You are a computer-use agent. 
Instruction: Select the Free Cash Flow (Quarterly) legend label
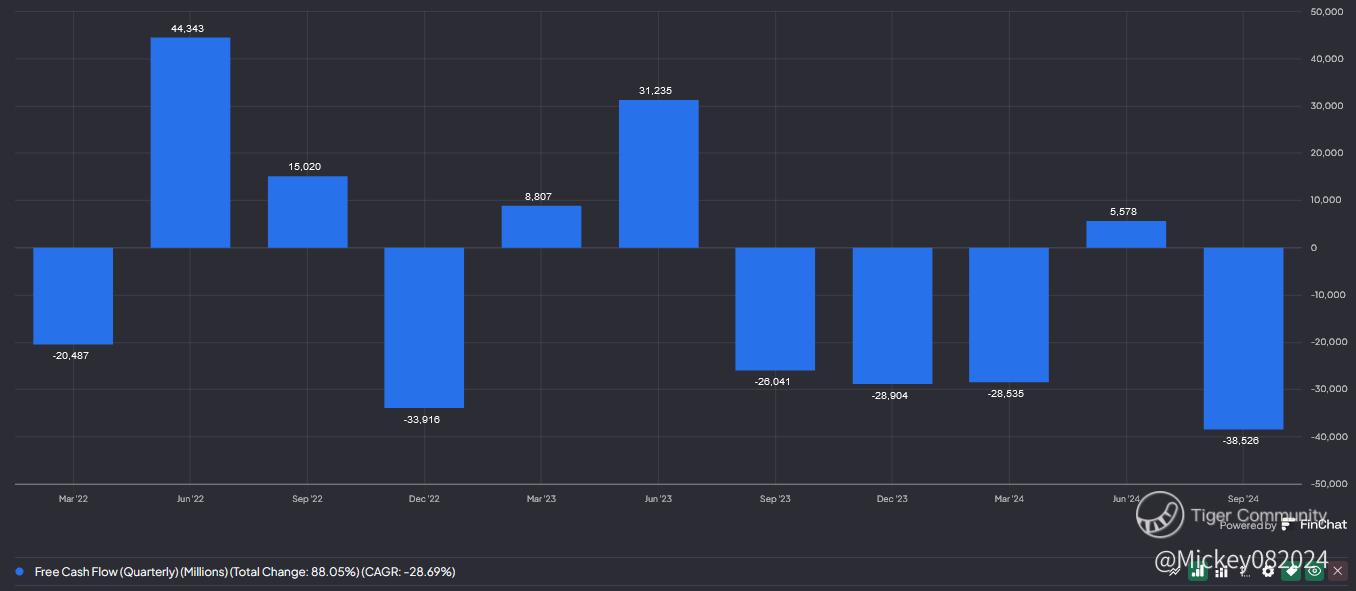[245, 572]
